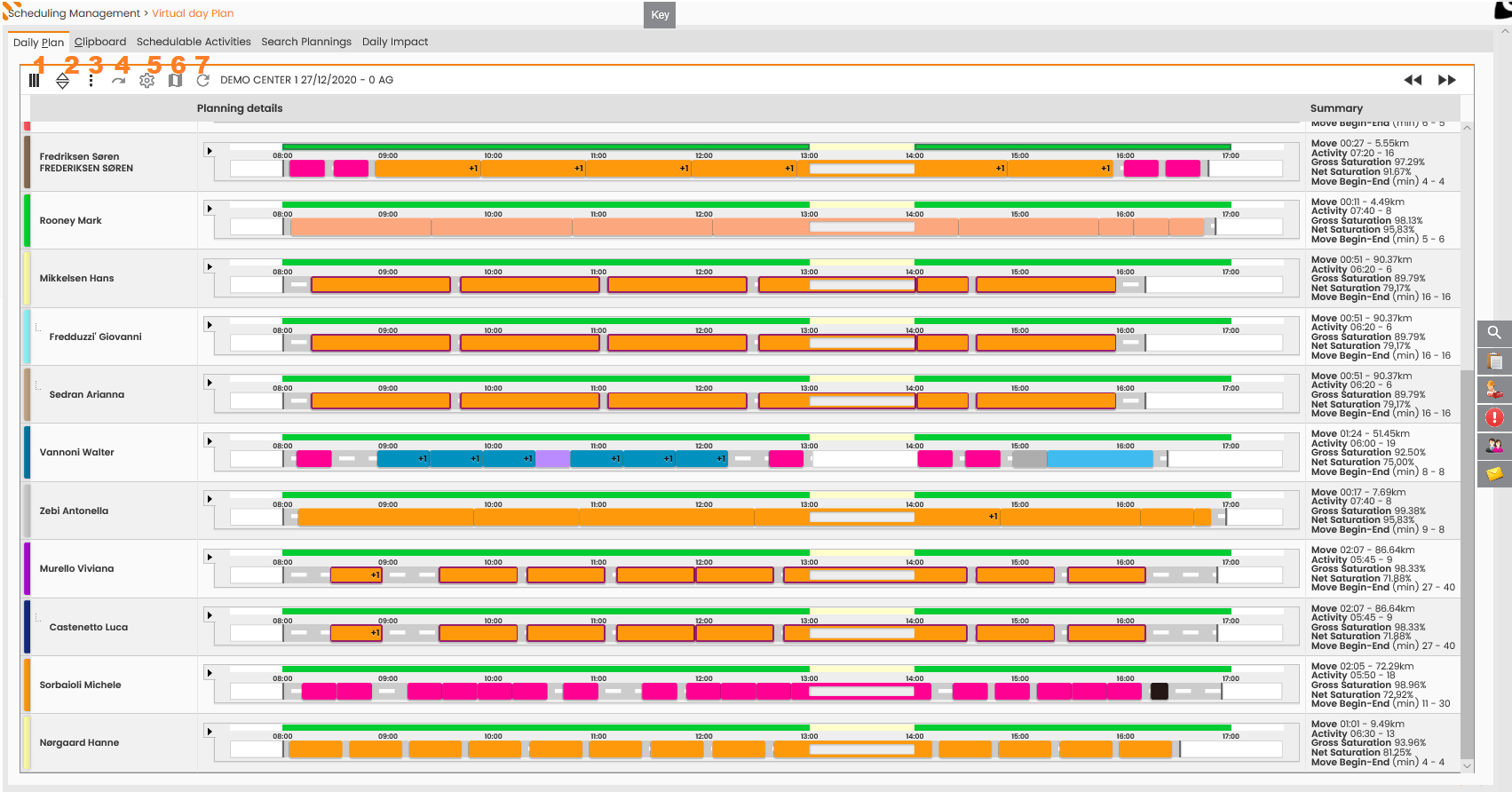This screenshot has height=792, width=1512.
Task: Go to previous day with double-left arrows
Action: click(x=1413, y=80)
